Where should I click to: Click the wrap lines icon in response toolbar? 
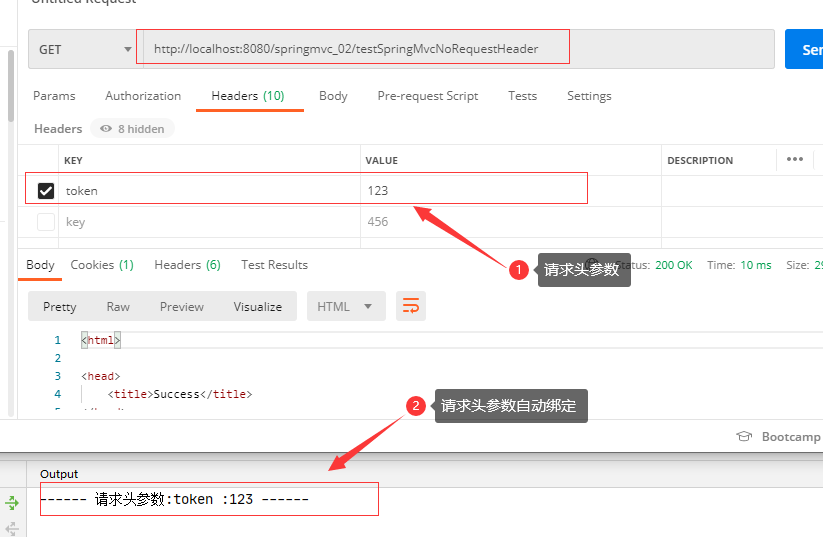pos(411,306)
